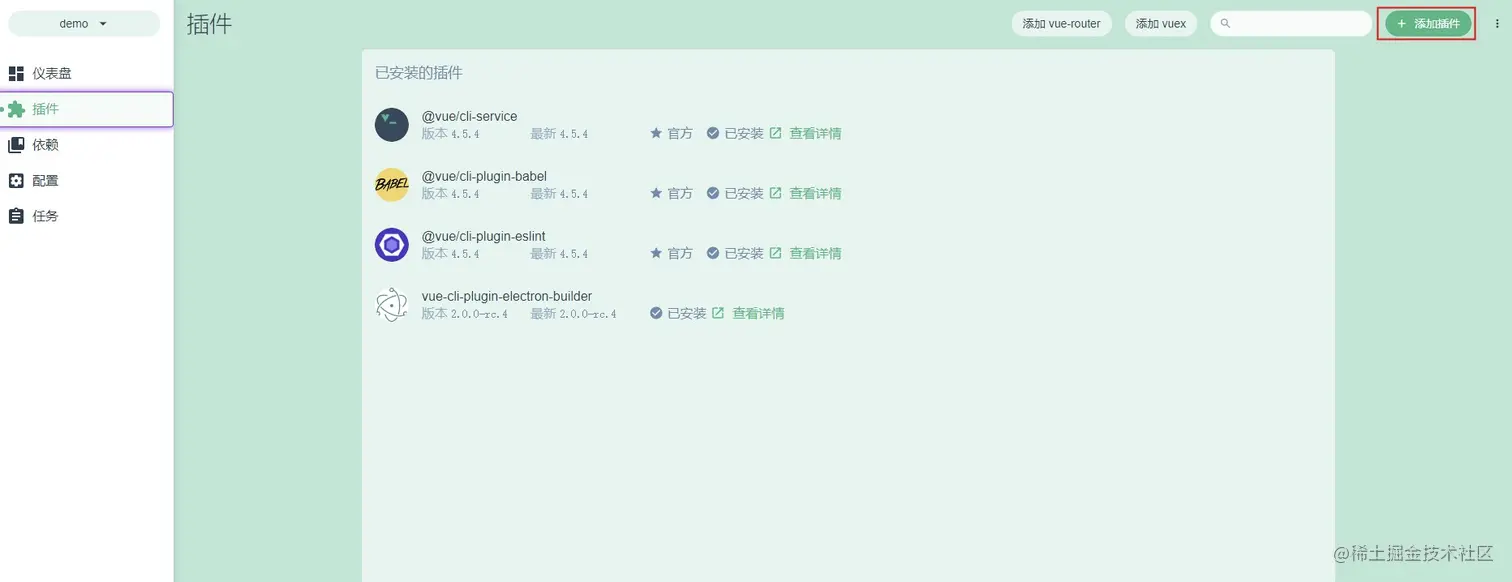The image size is (1512, 582).
Task: Click the official star icon for @vue/cli-service
Action: (x=656, y=133)
